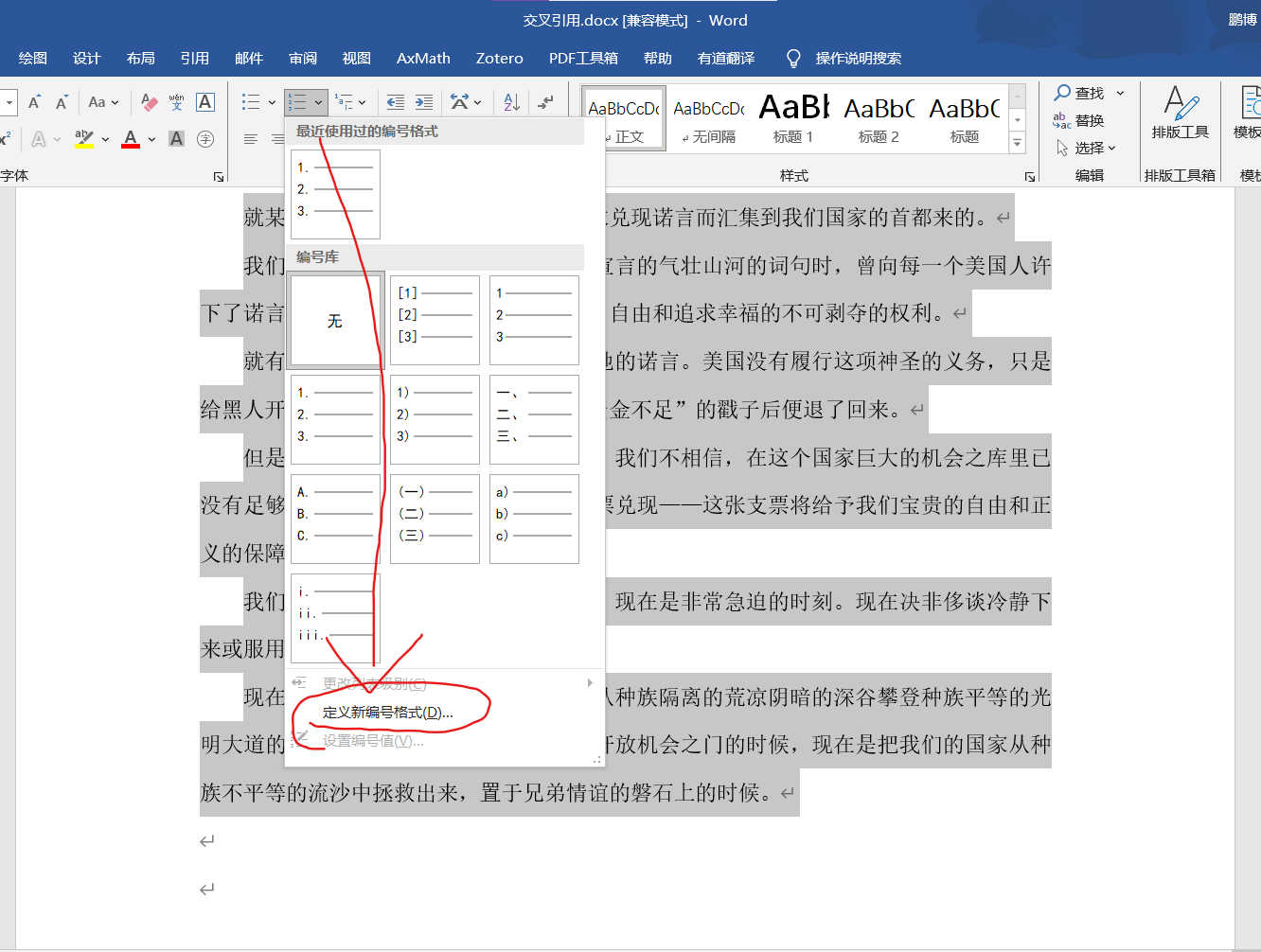
Task: Open the Font dialog launcher
Action: coord(219,176)
